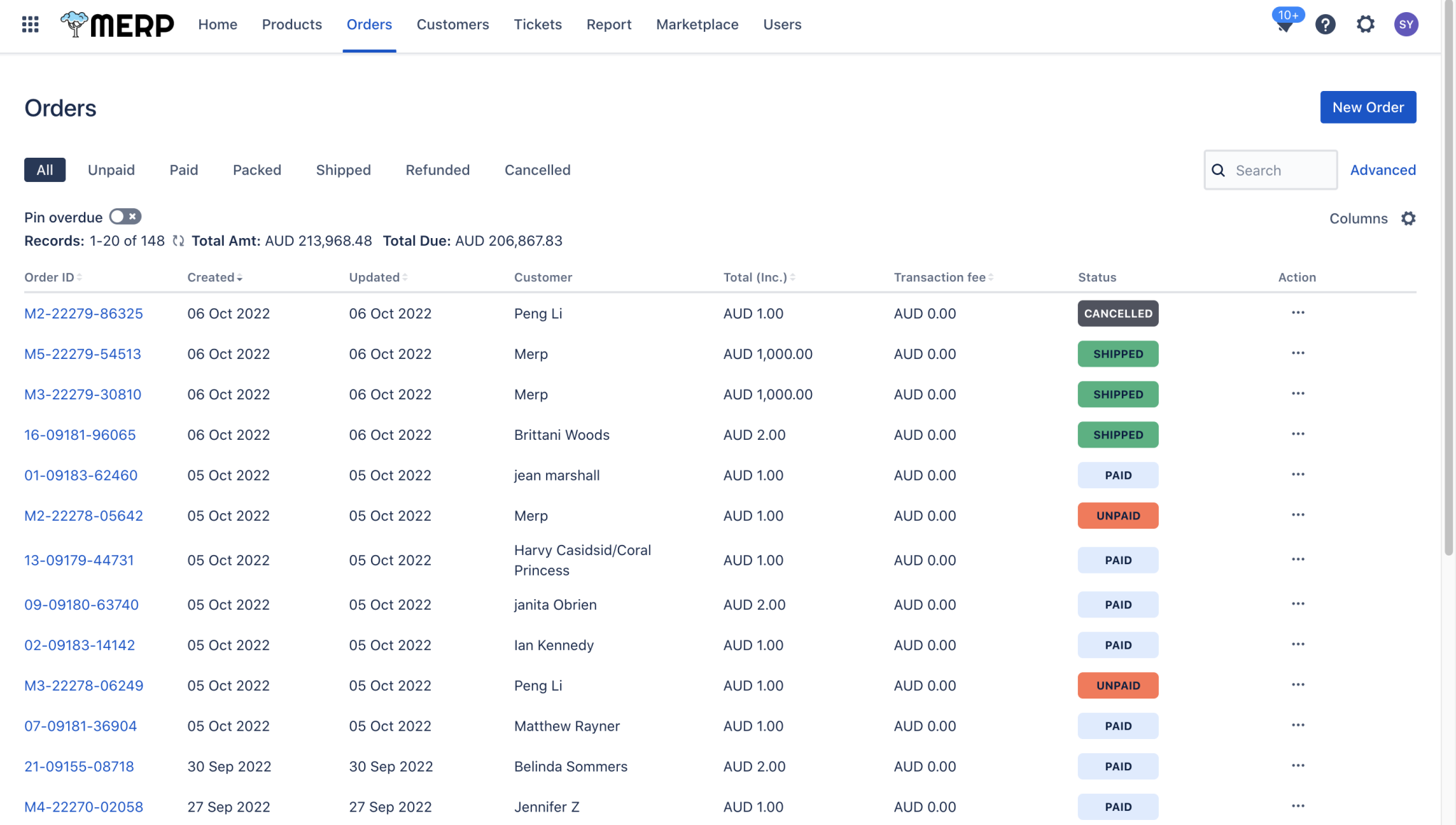Screen dimensions: 1456x825
Task: Toggle the Pin overdue switch
Action: coord(125,217)
